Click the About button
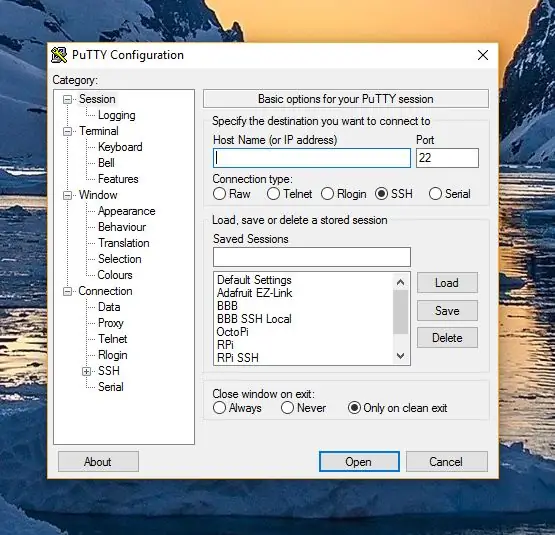 pos(98,461)
